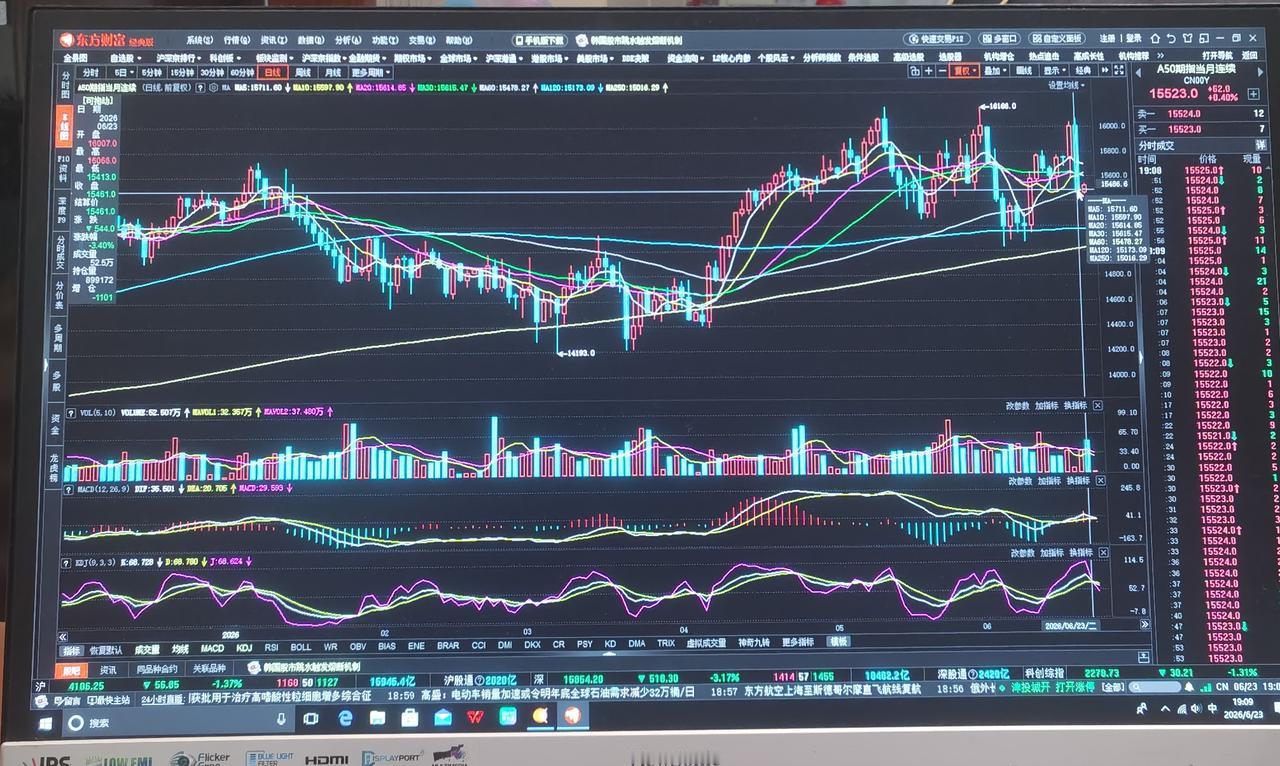This screenshot has width=1280, height=766.
Task: Click the 打开导航 link
Action: [x=1216, y=56]
